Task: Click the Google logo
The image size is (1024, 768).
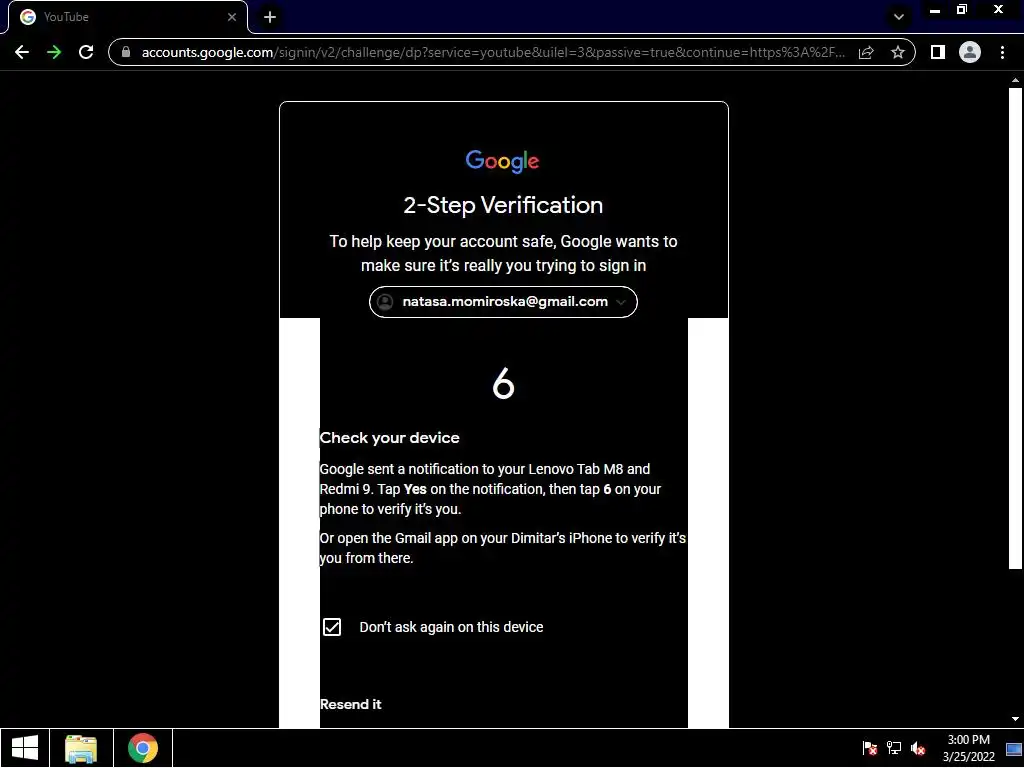Action: point(502,161)
